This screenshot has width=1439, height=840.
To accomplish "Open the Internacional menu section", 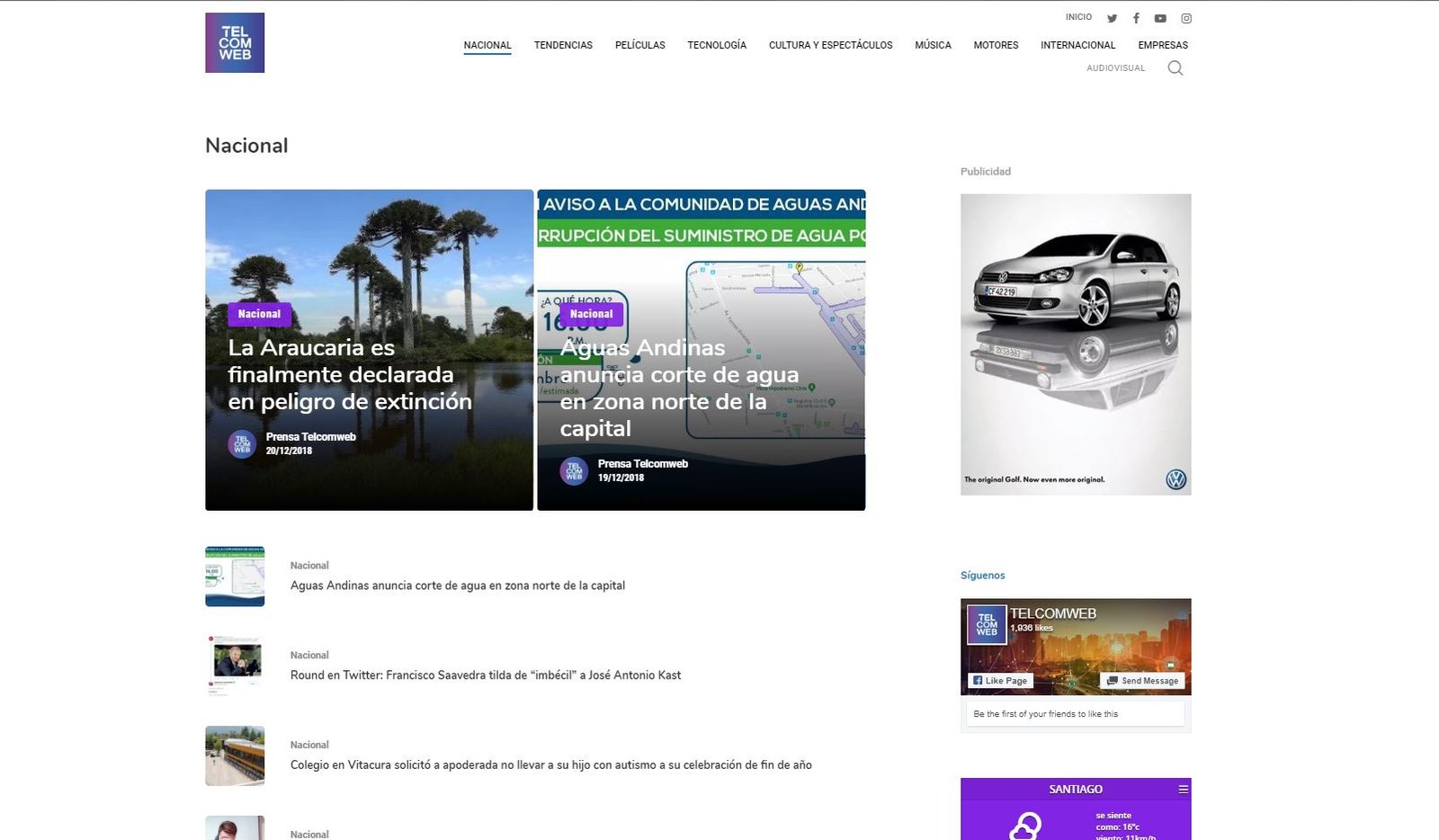I will click(1077, 45).
